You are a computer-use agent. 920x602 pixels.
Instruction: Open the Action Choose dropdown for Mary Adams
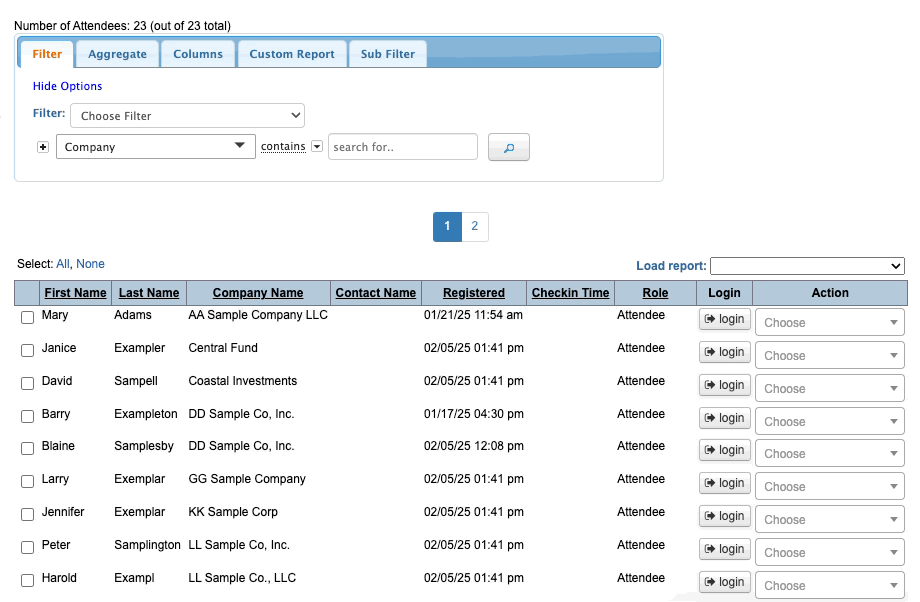tap(830, 322)
